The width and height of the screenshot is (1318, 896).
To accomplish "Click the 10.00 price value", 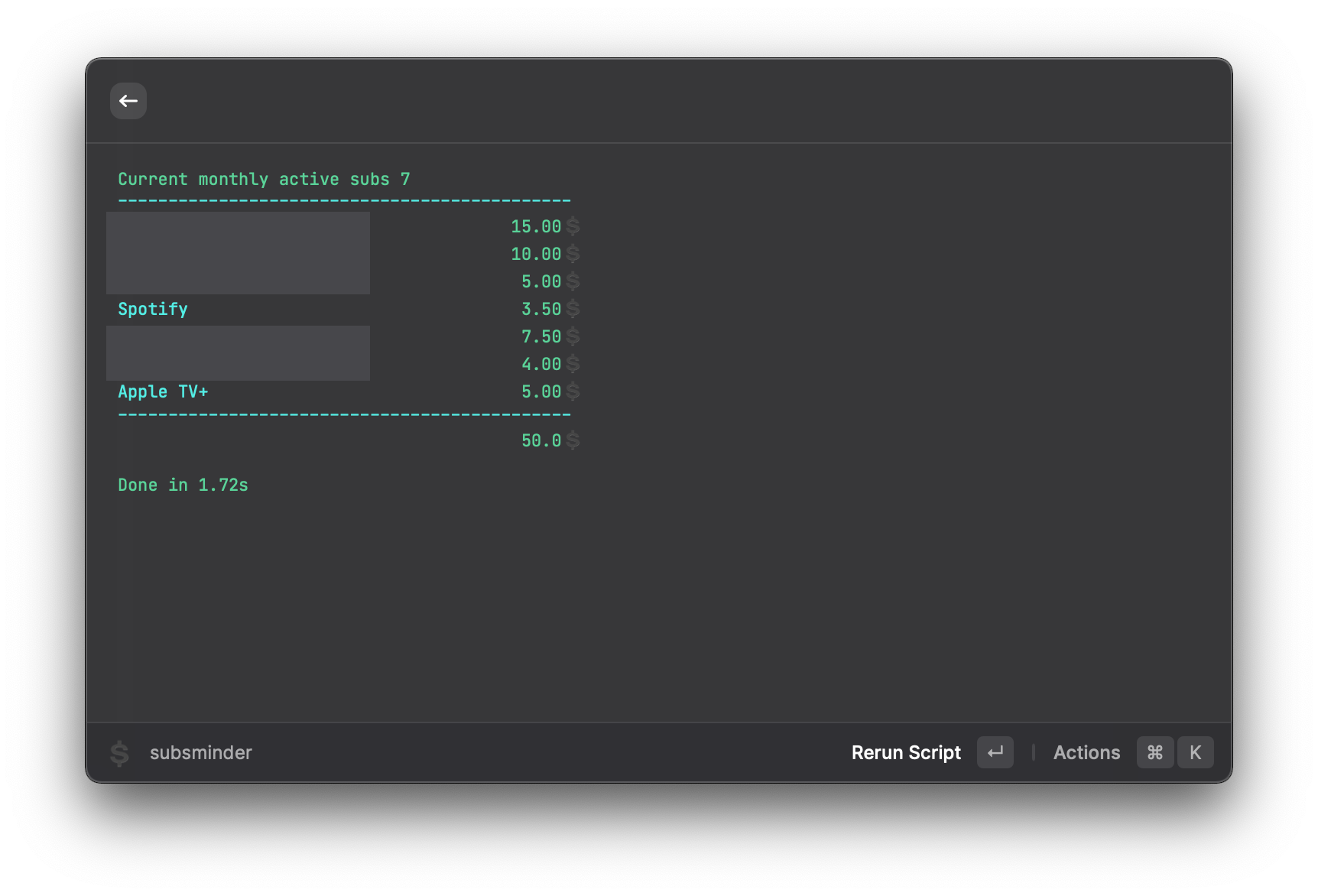I will [536, 254].
